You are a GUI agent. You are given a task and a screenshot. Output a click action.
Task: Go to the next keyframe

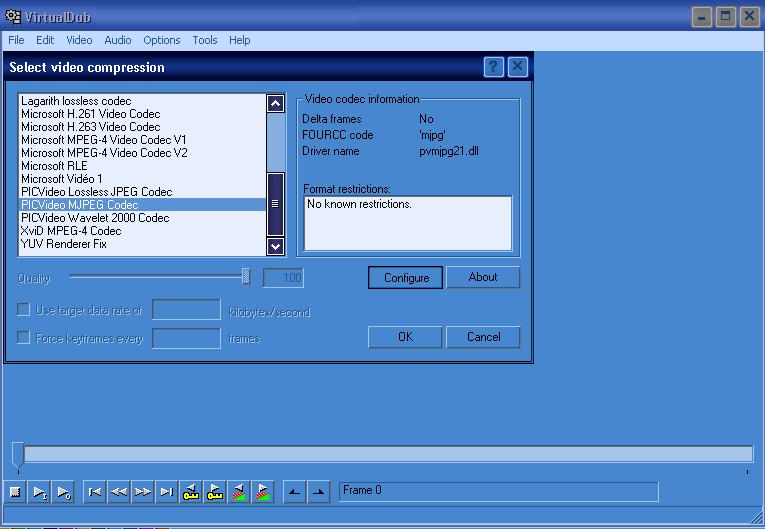pyautogui.click(x=215, y=492)
